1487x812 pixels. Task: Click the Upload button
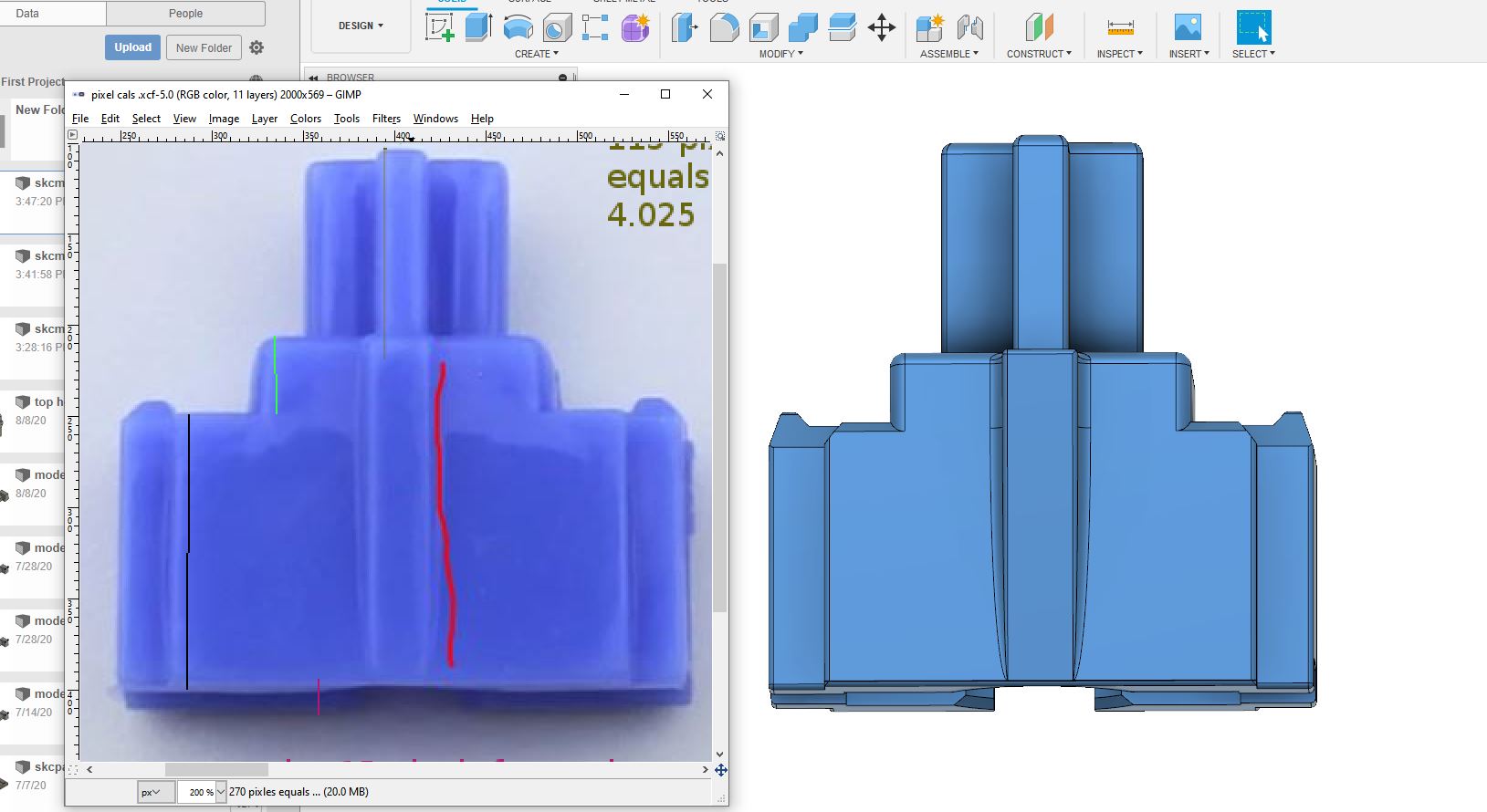coord(132,47)
